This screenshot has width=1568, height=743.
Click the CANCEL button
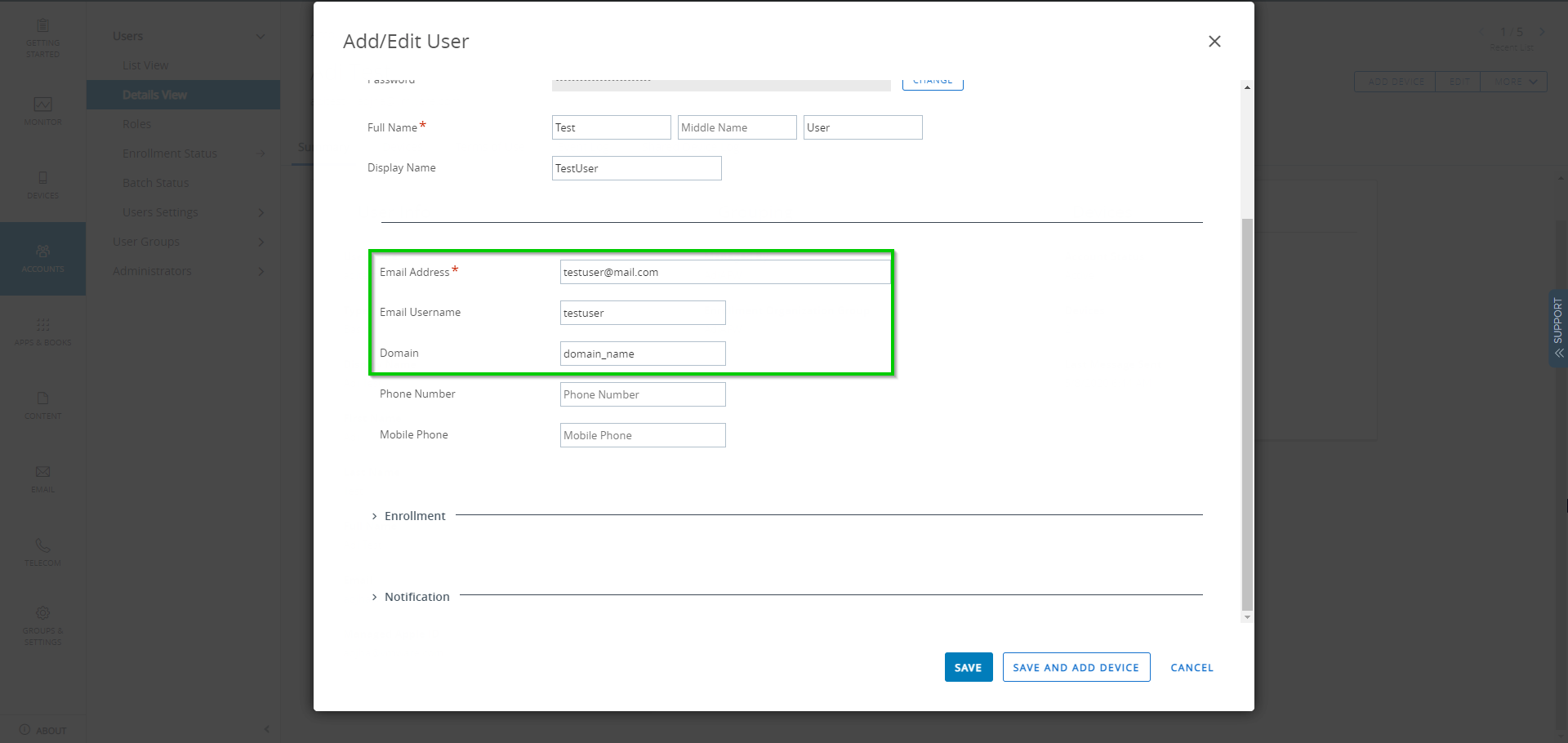[1192, 667]
